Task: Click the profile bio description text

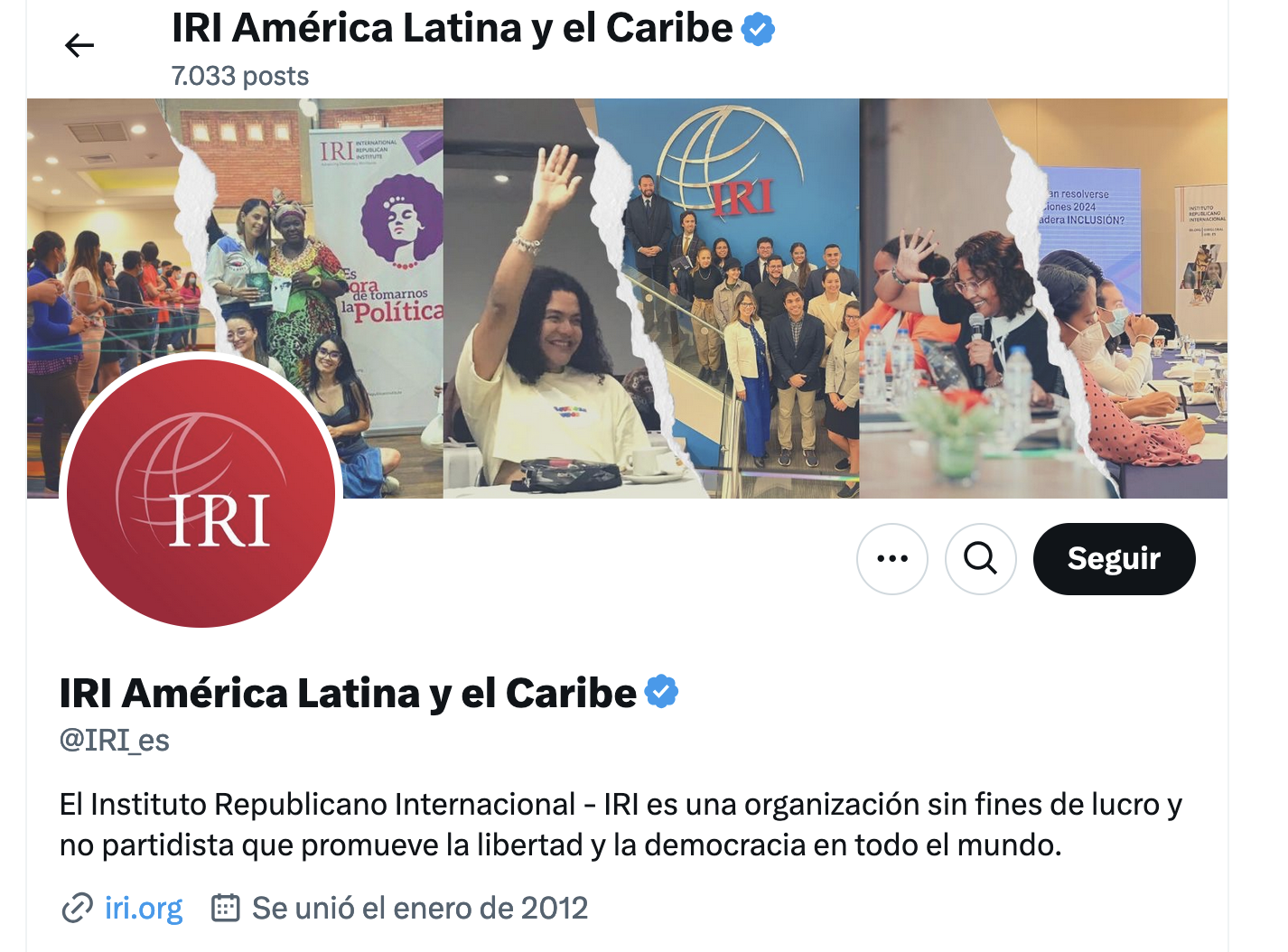Action: point(621,825)
